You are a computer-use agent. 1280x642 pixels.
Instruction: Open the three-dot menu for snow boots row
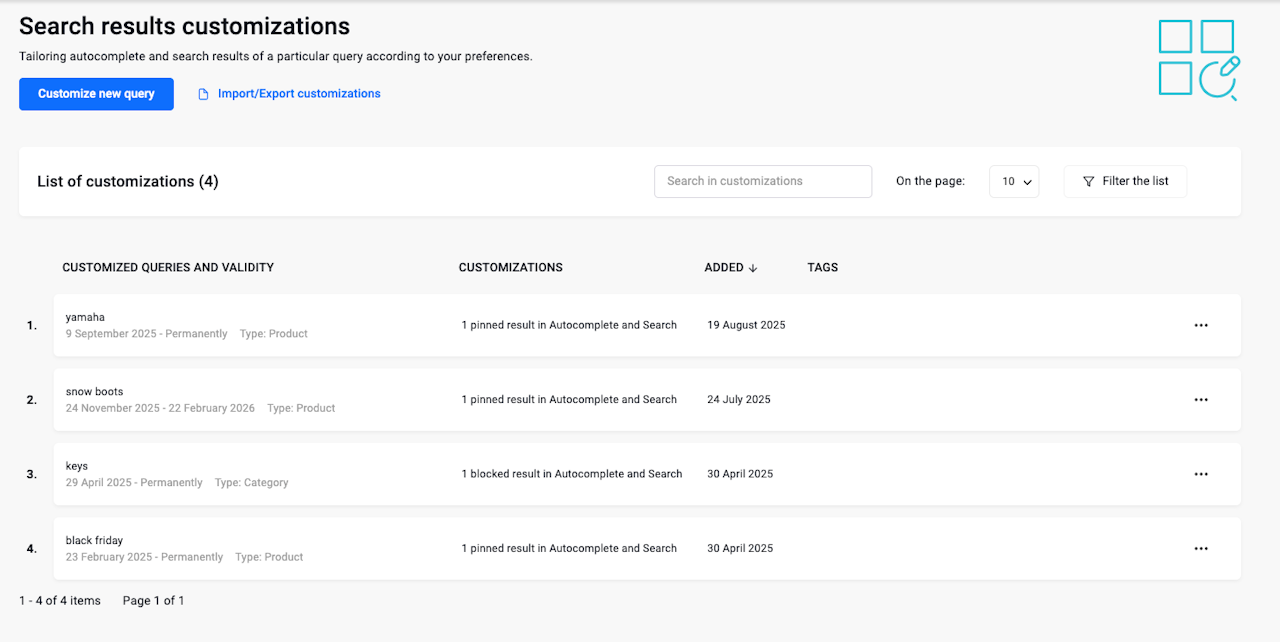1201,400
